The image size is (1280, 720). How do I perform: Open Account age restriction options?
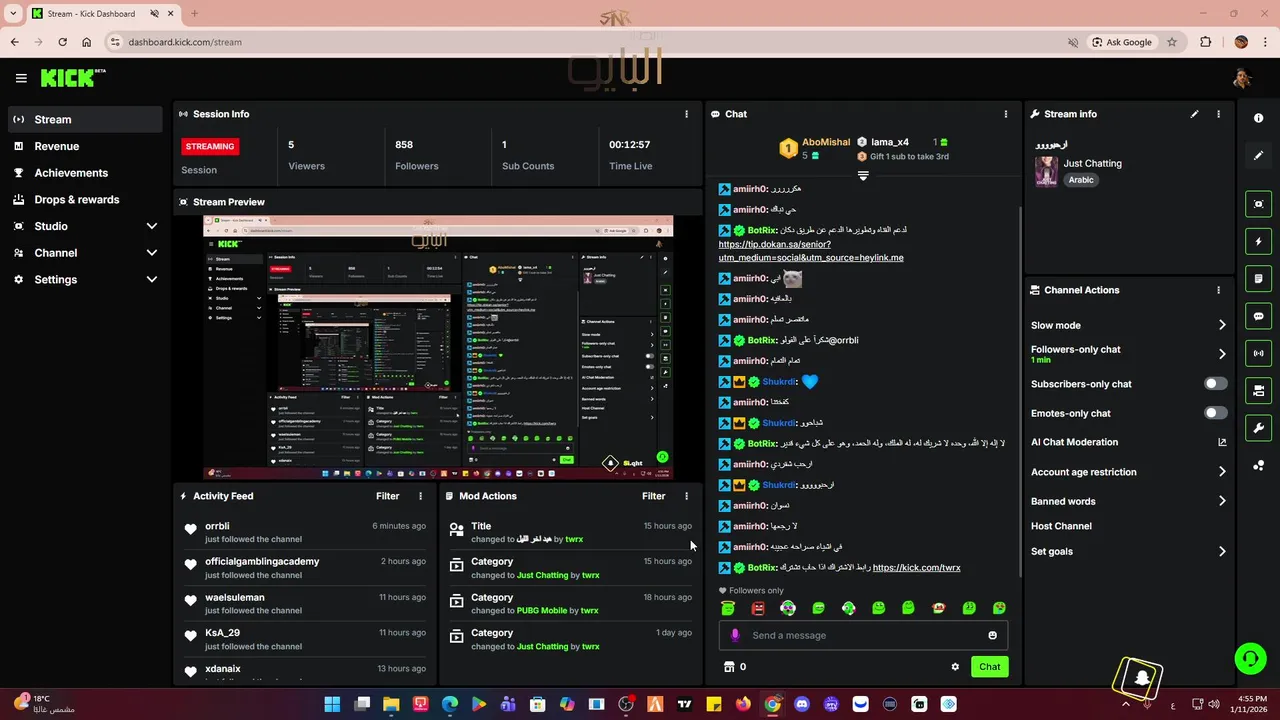click(1129, 472)
